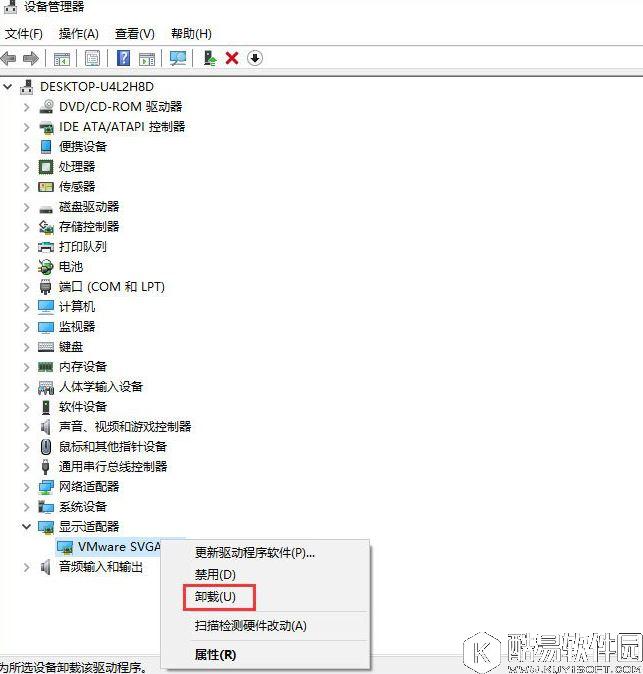Click the 存储控制器 storage controller icon
The height and width of the screenshot is (674, 643).
point(46,227)
